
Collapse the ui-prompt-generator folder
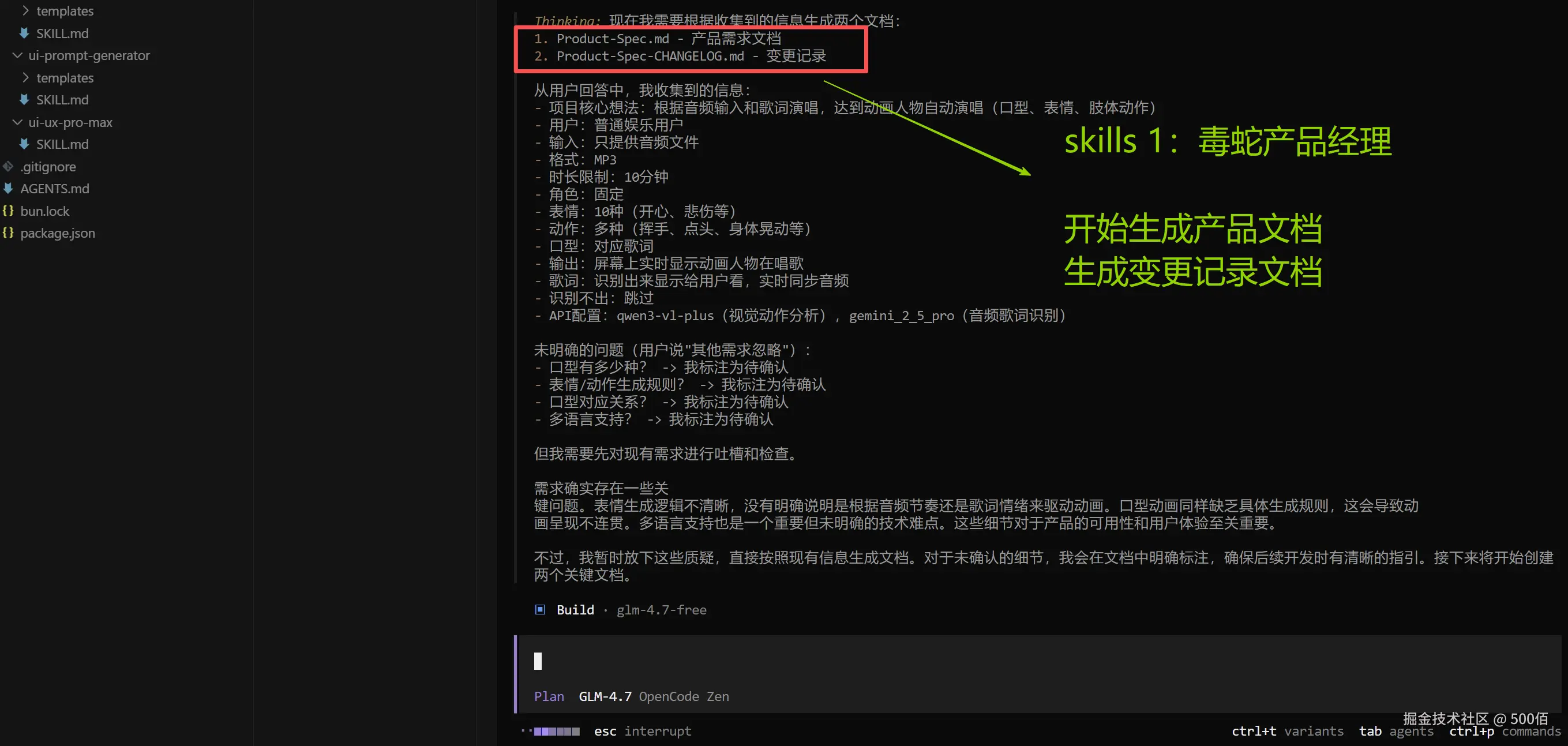[x=17, y=55]
